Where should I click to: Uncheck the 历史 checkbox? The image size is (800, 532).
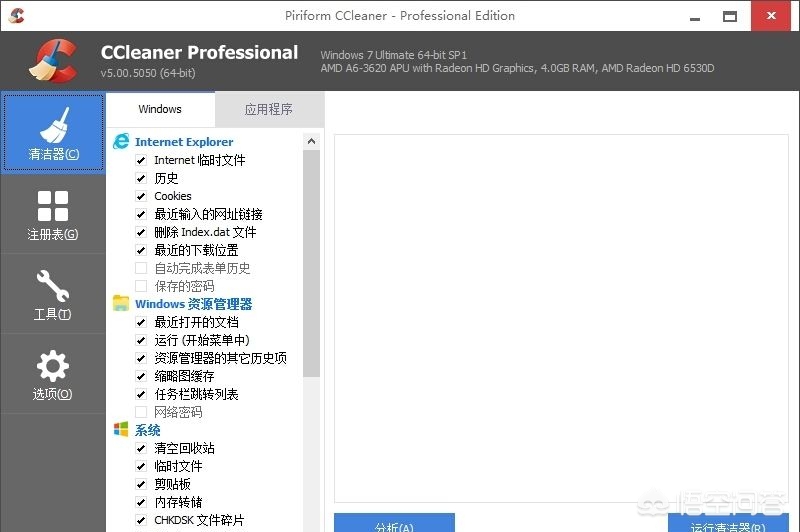[141, 178]
